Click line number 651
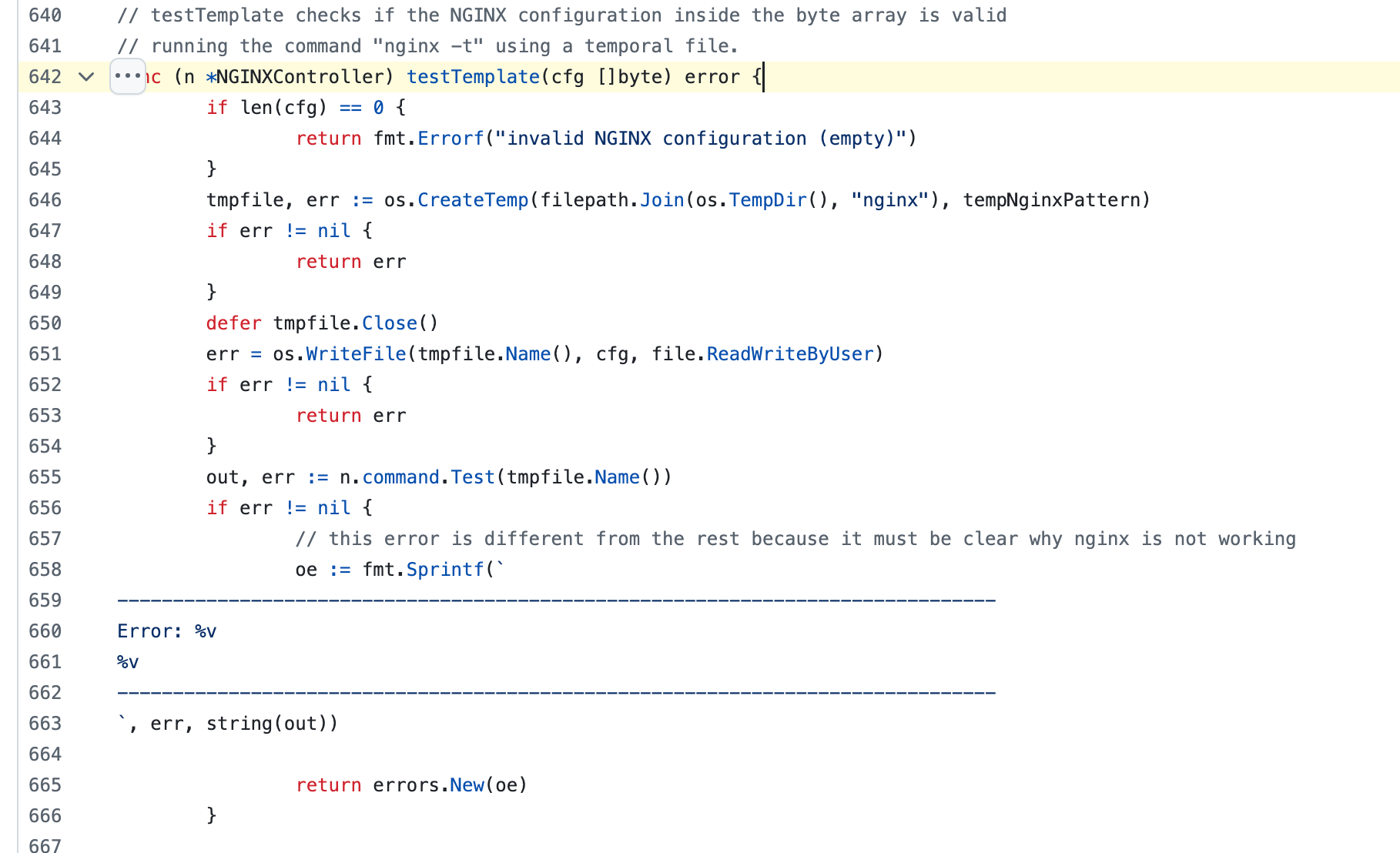This screenshot has width=1400, height=853. click(x=45, y=354)
